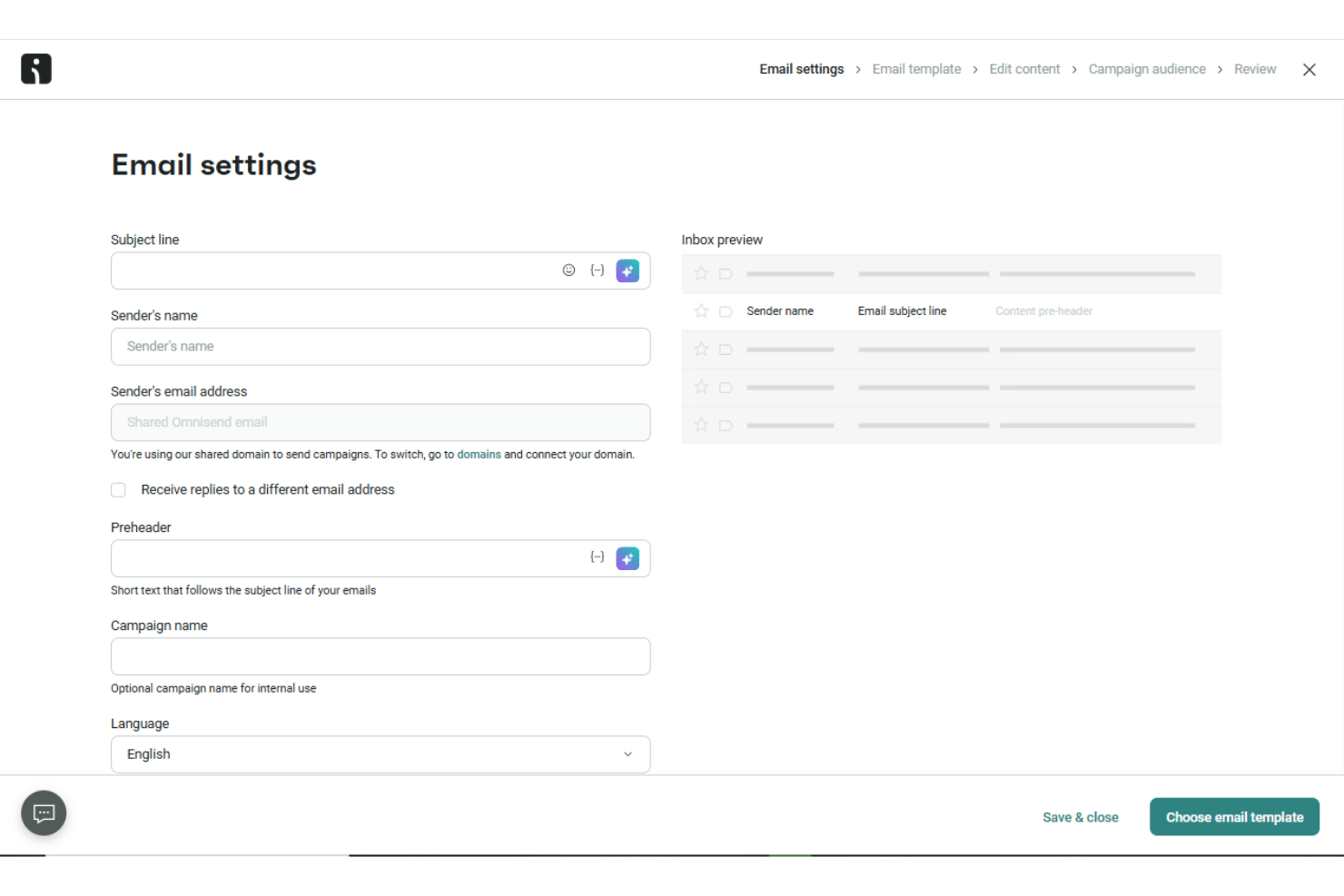Viewport: 1344px width, 896px height.
Task: Click Save & close
Action: (x=1081, y=817)
